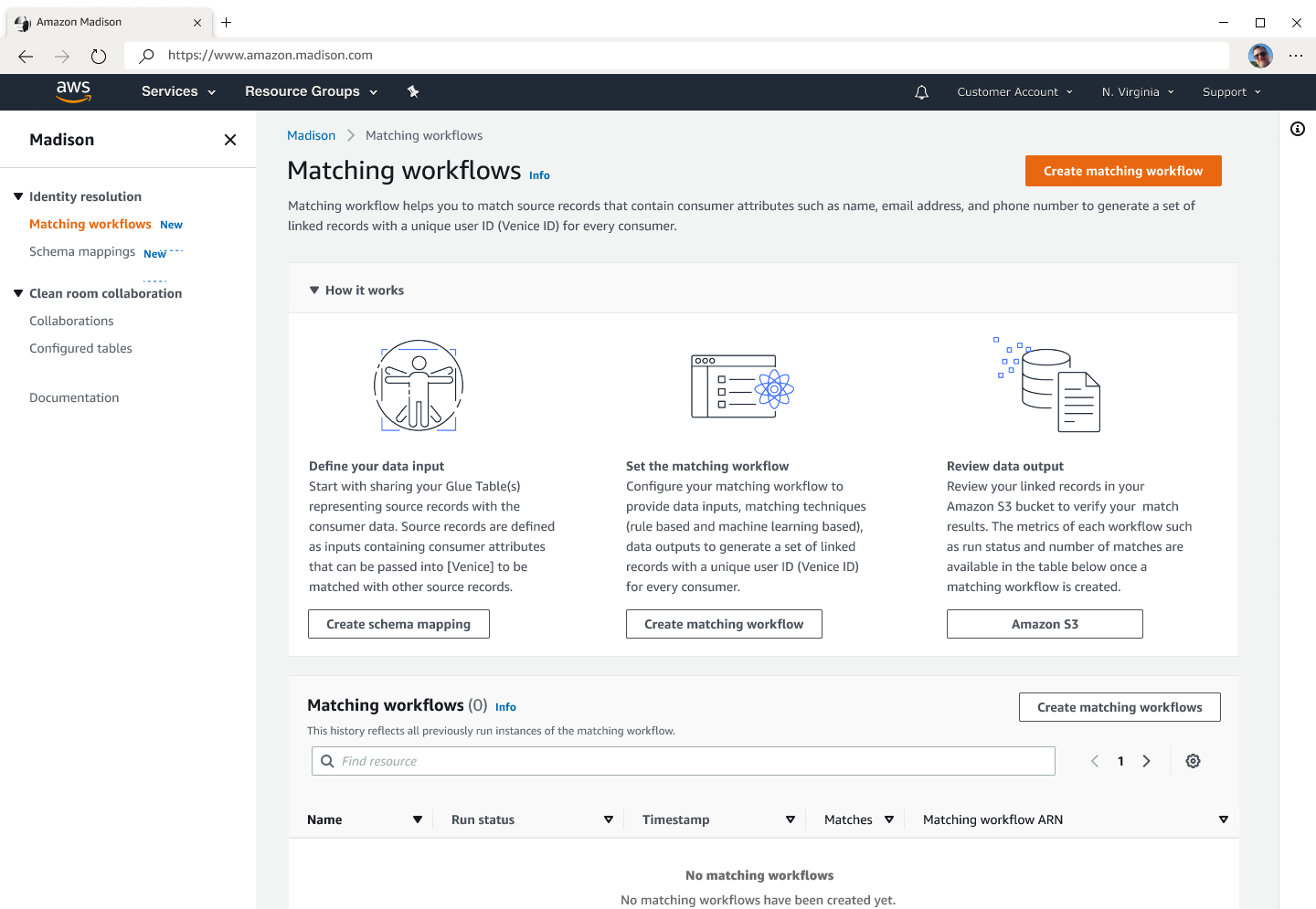Click the AWS logo
This screenshot has width=1316, height=909.
click(73, 91)
